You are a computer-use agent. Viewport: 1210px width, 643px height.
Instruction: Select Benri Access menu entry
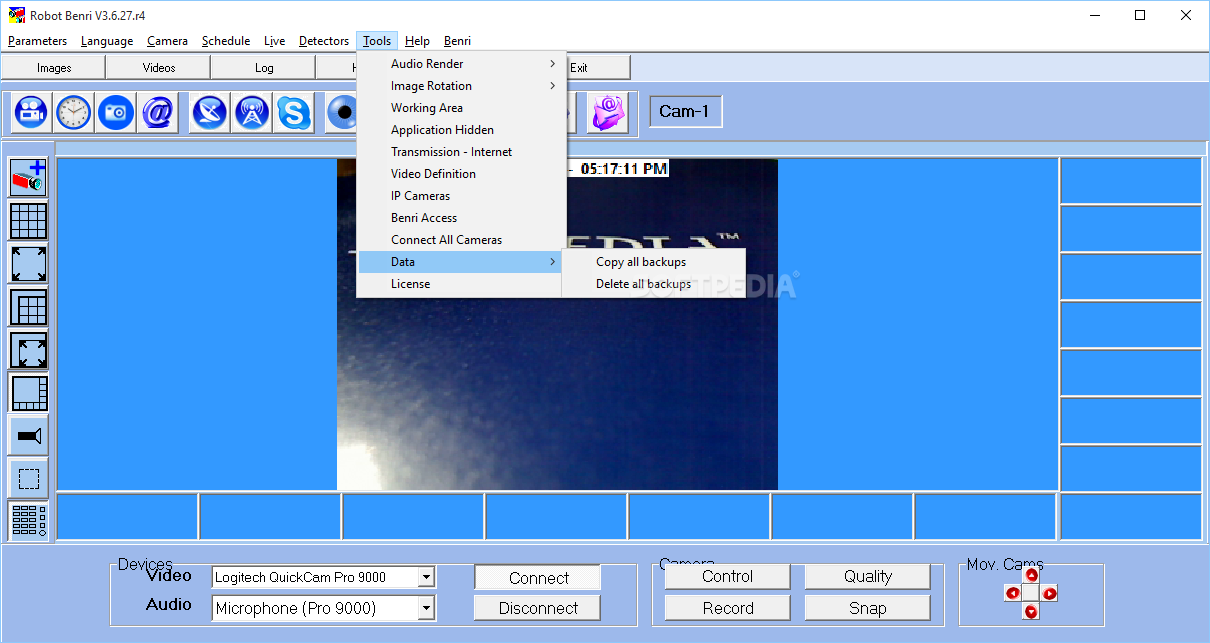pos(461,218)
